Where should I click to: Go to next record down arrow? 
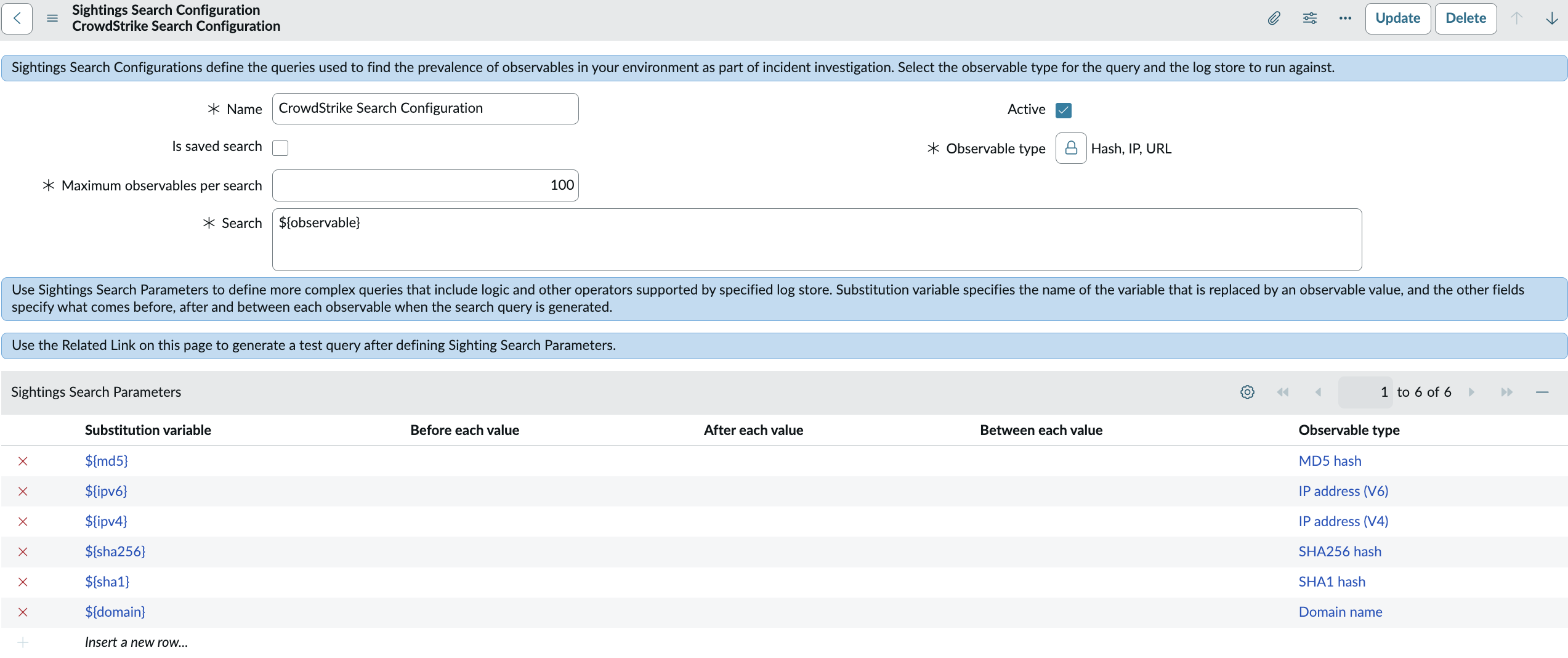pos(1551,18)
